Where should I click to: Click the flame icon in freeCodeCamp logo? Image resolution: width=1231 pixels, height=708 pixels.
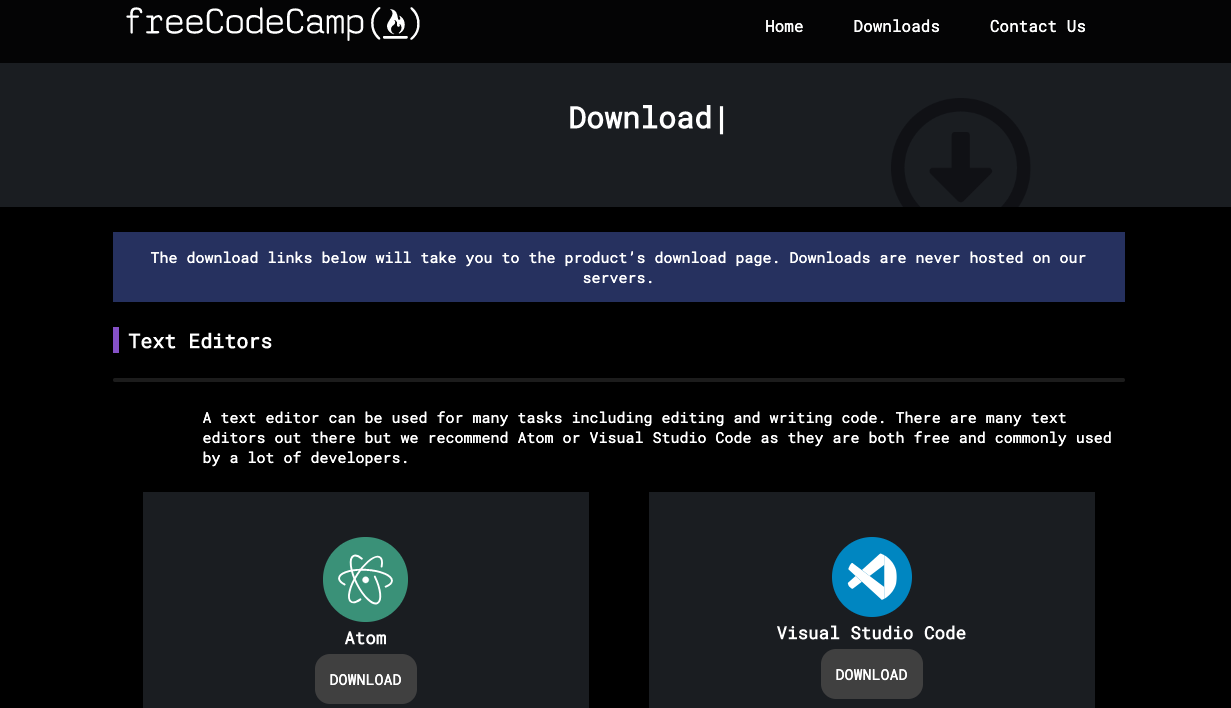pyautogui.click(x=396, y=22)
